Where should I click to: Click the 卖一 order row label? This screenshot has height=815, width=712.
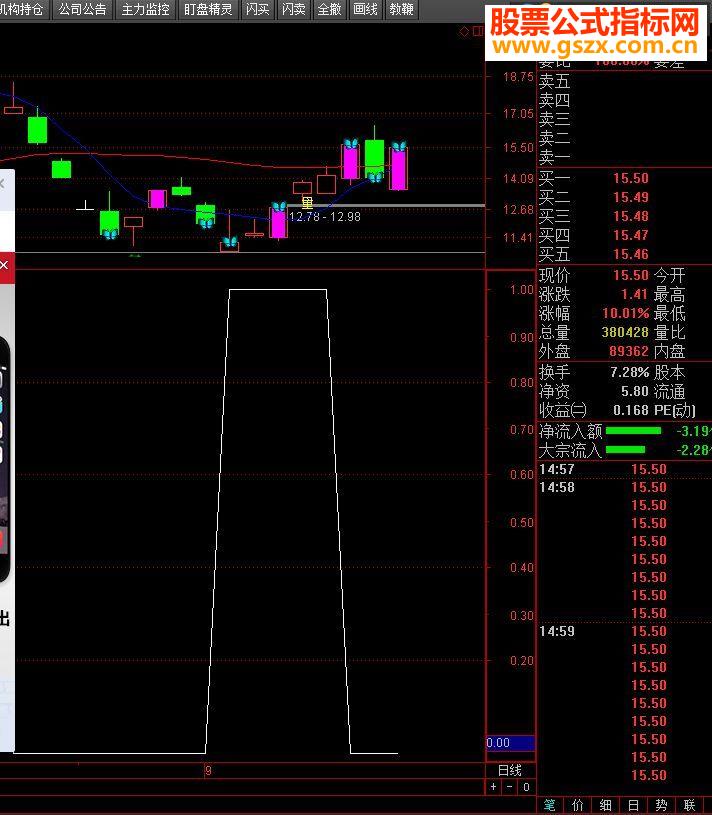(555, 157)
